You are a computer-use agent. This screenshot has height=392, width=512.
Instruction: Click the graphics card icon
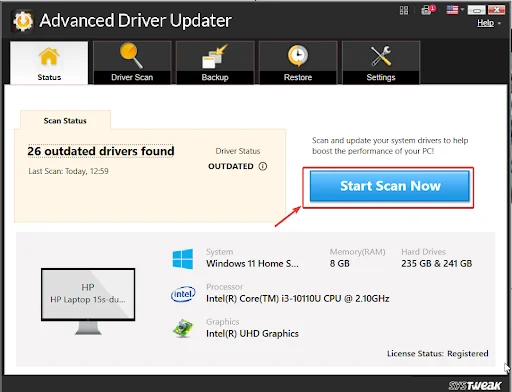coord(183,328)
